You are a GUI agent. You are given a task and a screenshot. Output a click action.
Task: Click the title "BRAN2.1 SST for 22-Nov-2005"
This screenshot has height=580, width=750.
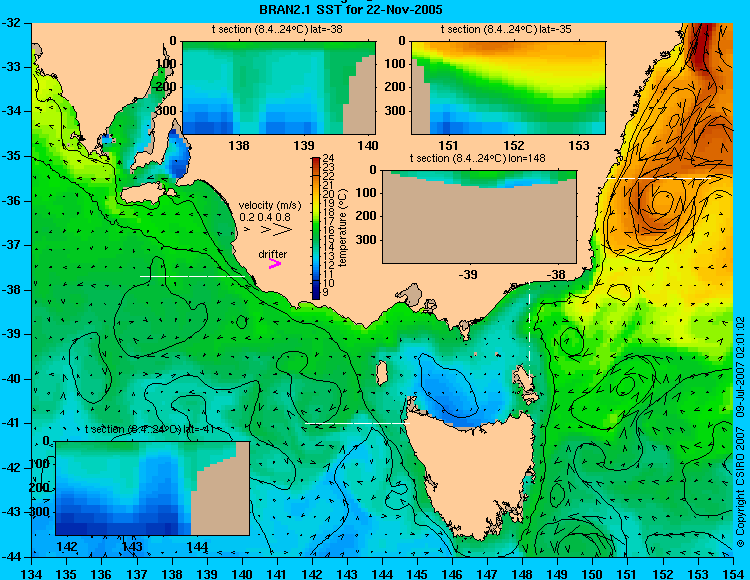pyautogui.click(x=351, y=9)
